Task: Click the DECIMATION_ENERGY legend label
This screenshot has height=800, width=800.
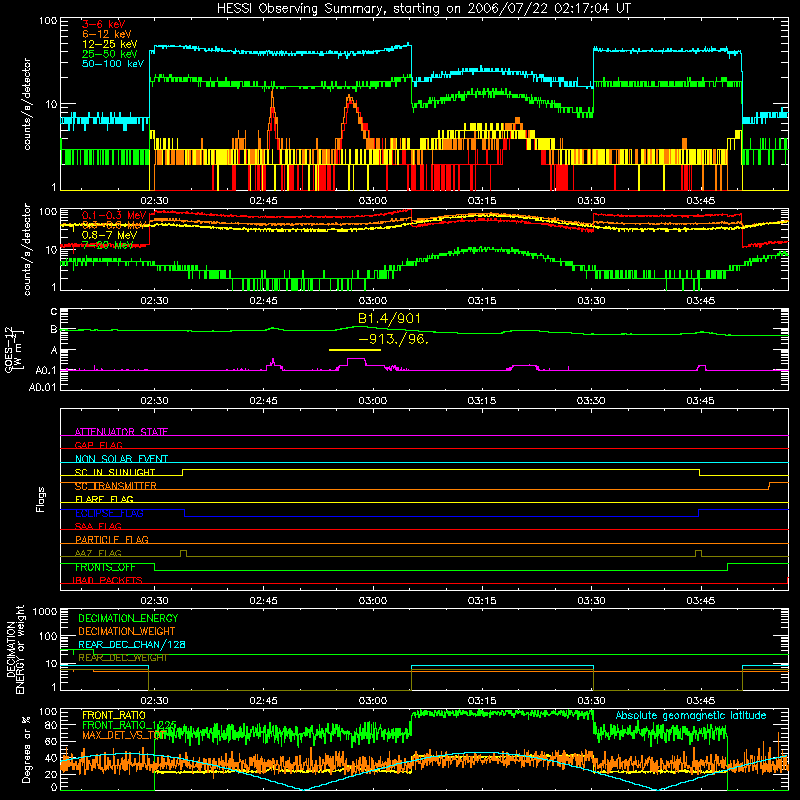Action: tap(128, 618)
